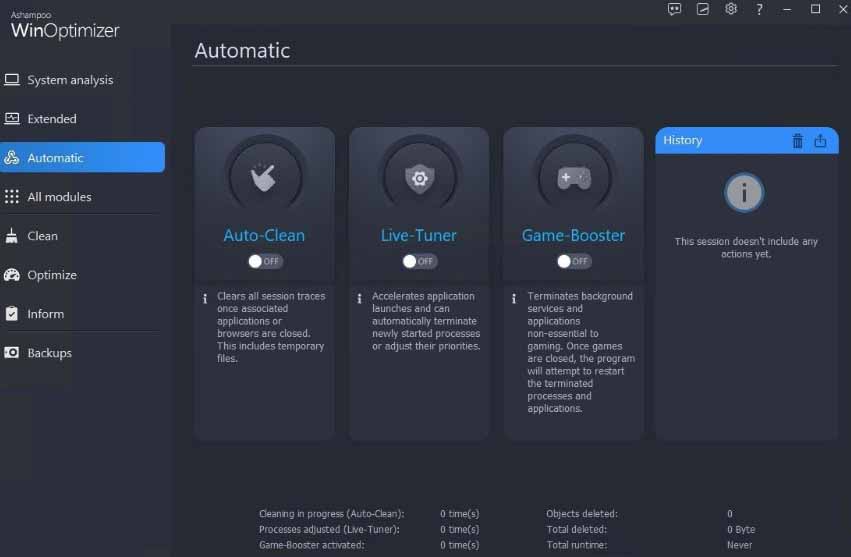Export history with the share icon
The height and width of the screenshot is (557, 851).
pyautogui.click(x=820, y=141)
